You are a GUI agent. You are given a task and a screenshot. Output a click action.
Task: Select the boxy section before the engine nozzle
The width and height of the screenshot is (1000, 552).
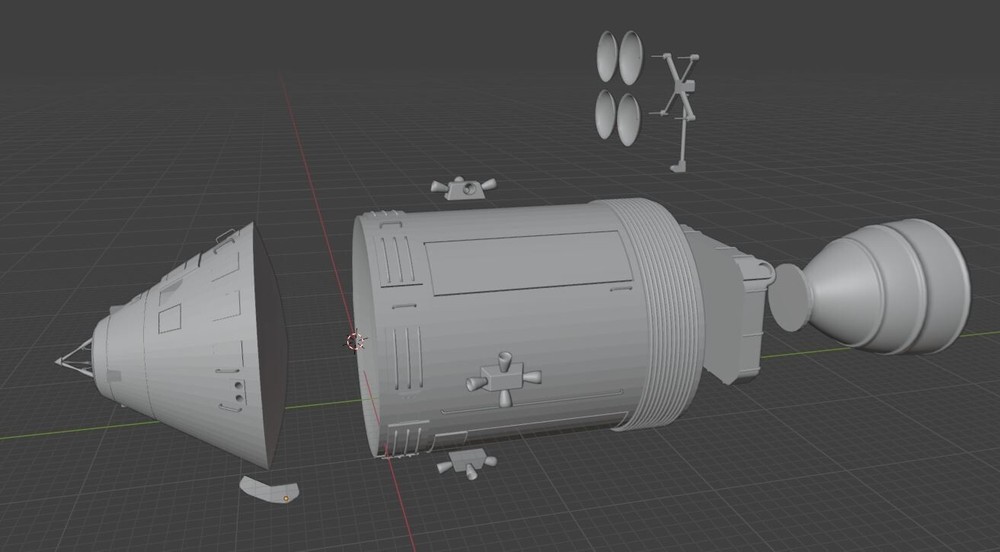(727, 303)
